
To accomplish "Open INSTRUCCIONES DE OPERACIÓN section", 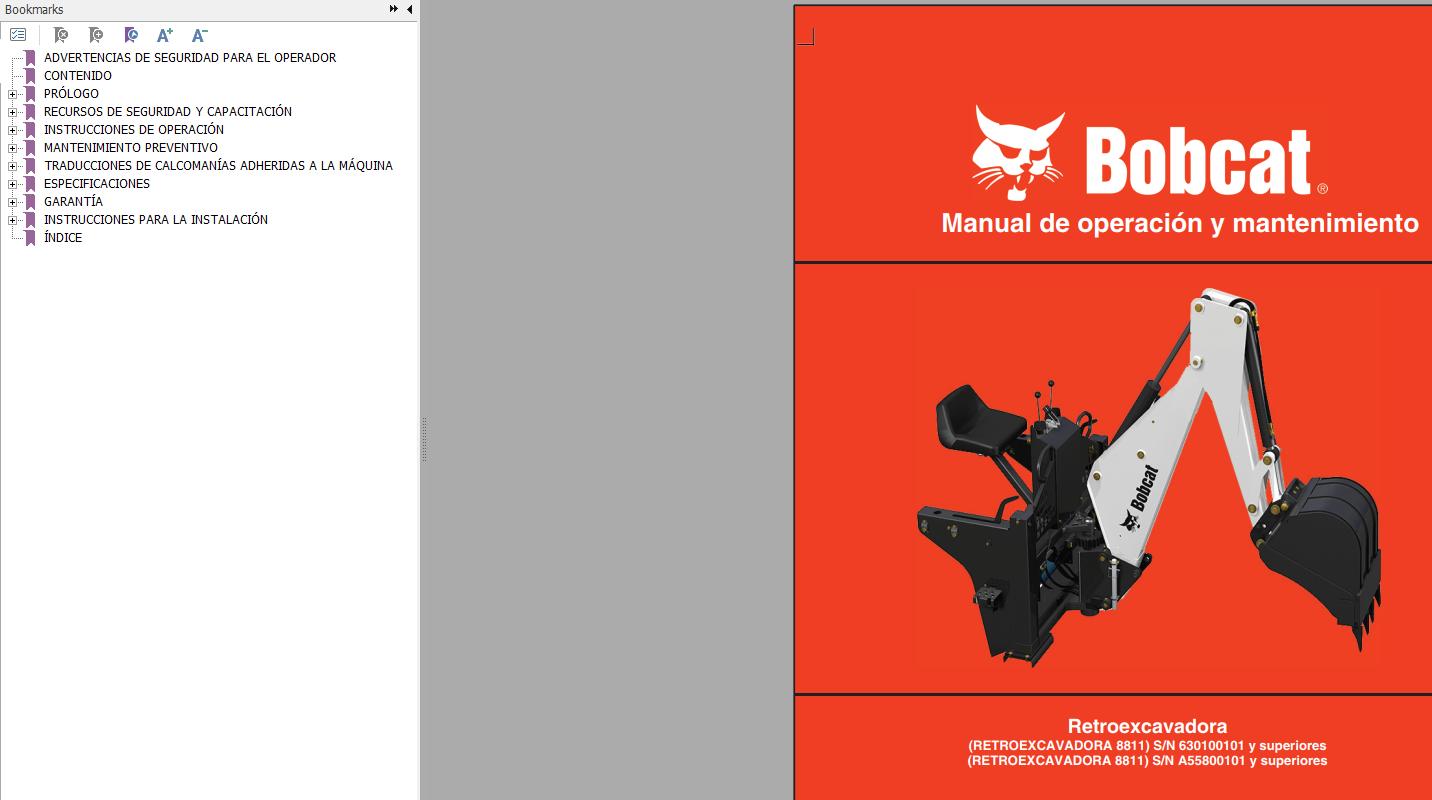I will 134,130.
